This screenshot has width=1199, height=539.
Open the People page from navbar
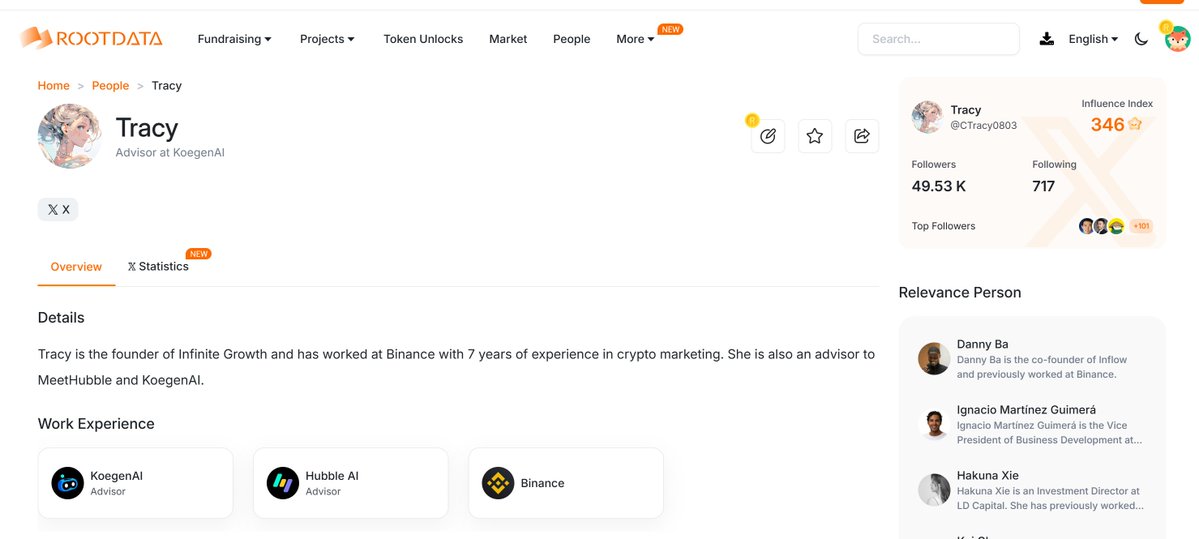point(571,39)
